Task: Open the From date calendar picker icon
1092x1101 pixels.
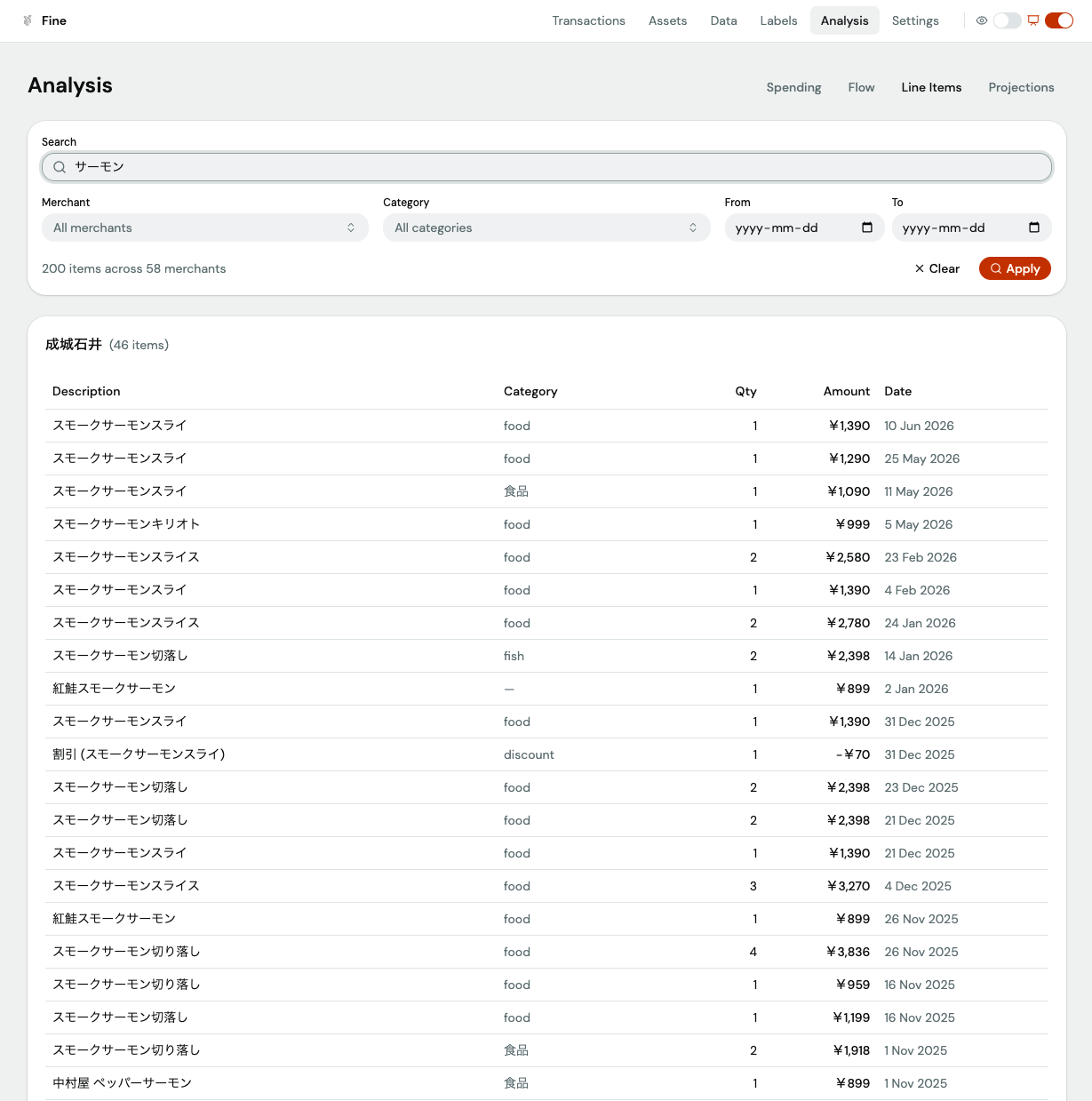Action: [867, 227]
